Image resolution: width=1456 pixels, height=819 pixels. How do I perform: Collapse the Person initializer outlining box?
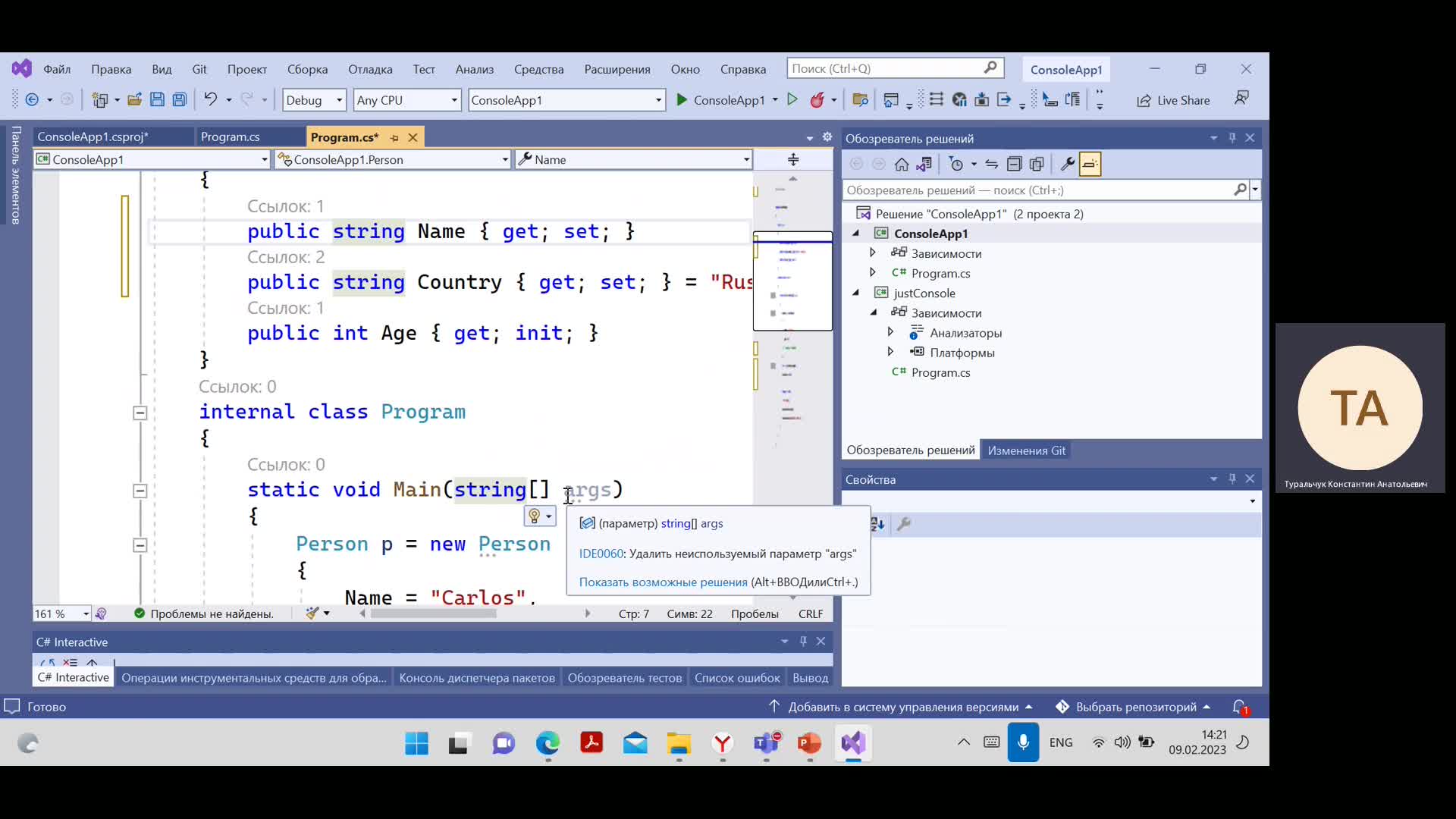click(x=140, y=545)
